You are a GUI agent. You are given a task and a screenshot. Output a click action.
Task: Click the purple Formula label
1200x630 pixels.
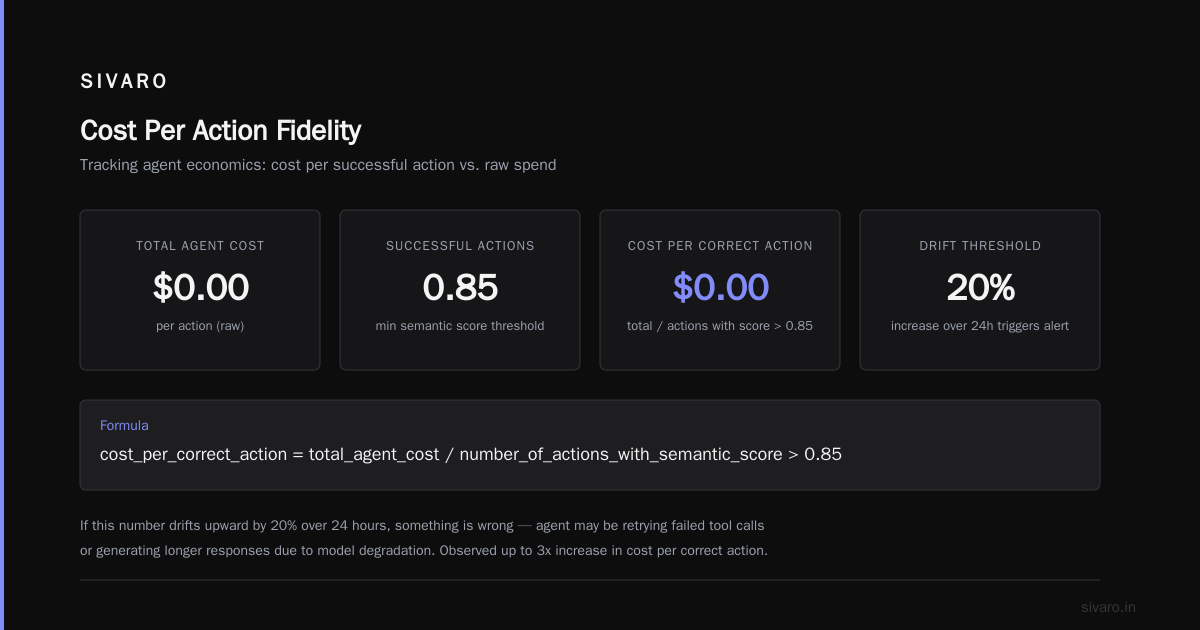pyautogui.click(x=124, y=425)
